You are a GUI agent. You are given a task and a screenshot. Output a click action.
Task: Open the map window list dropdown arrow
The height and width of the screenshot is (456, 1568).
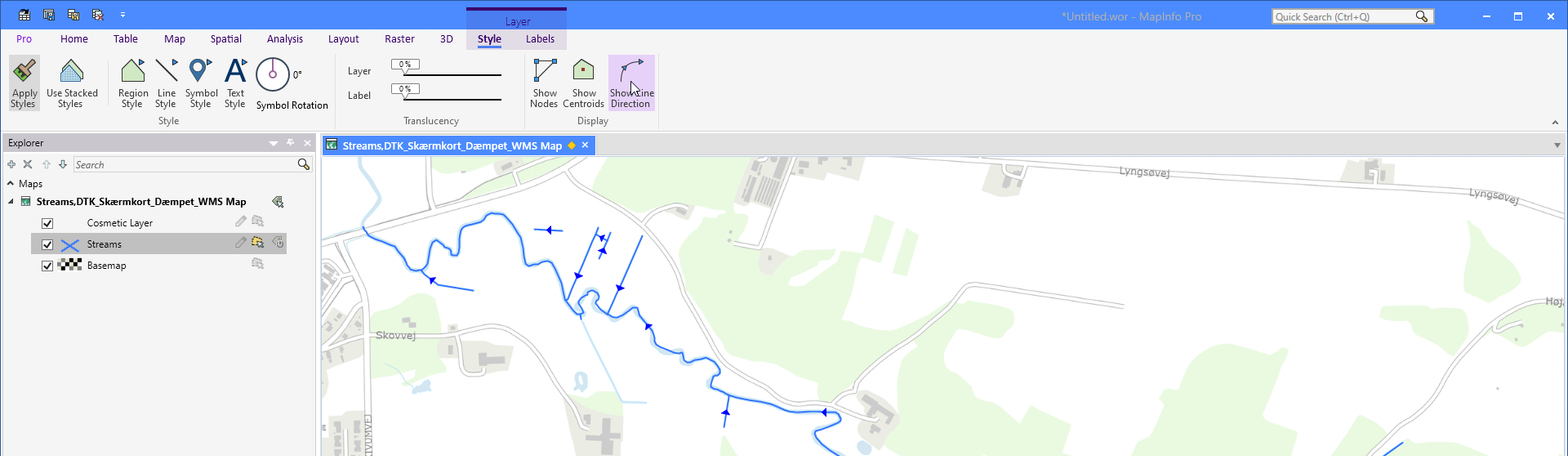pos(1557,145)
